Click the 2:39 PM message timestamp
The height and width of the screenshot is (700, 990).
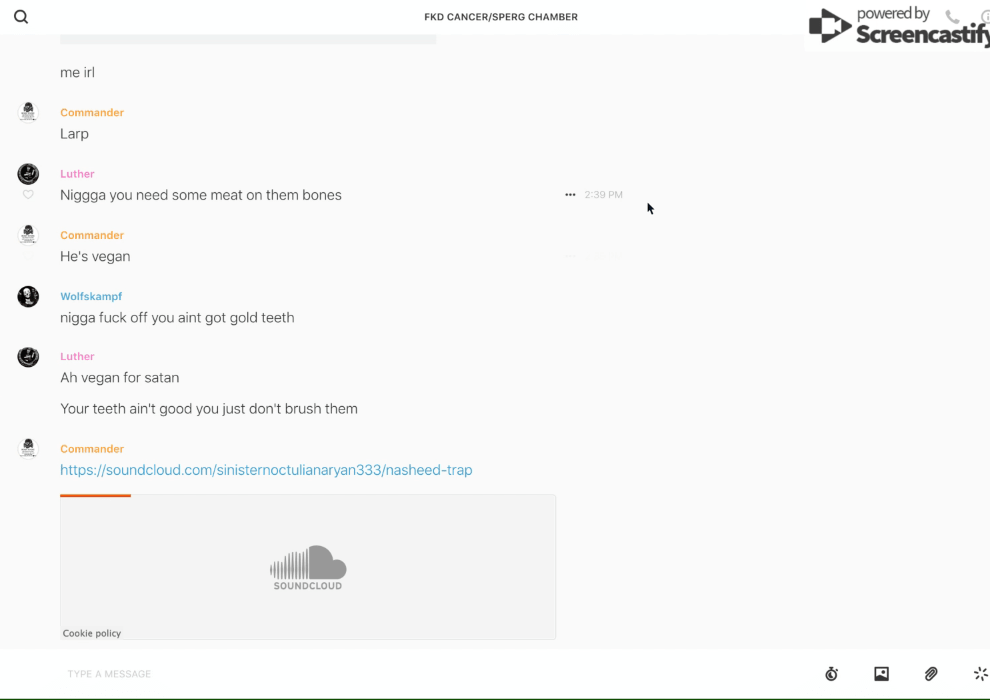point(603,195)
